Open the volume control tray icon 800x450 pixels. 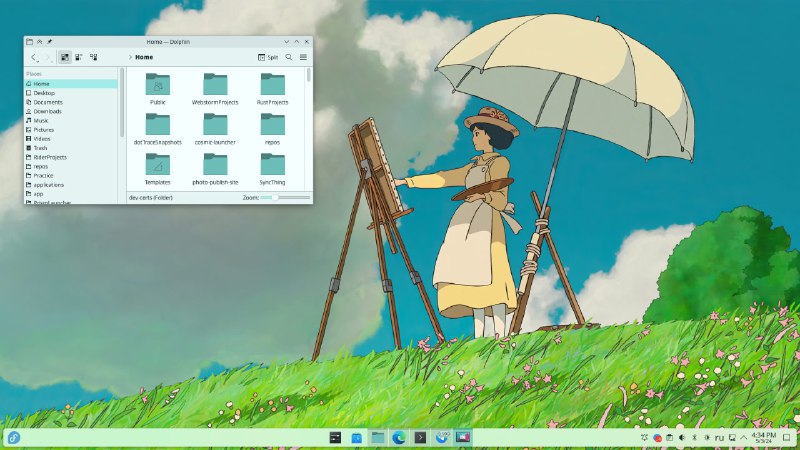pyautogui.click(x=682, y=438)
